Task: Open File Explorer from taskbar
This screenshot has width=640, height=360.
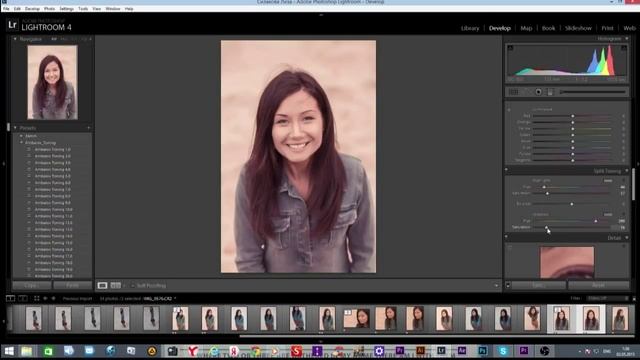Action: point(27,351)
